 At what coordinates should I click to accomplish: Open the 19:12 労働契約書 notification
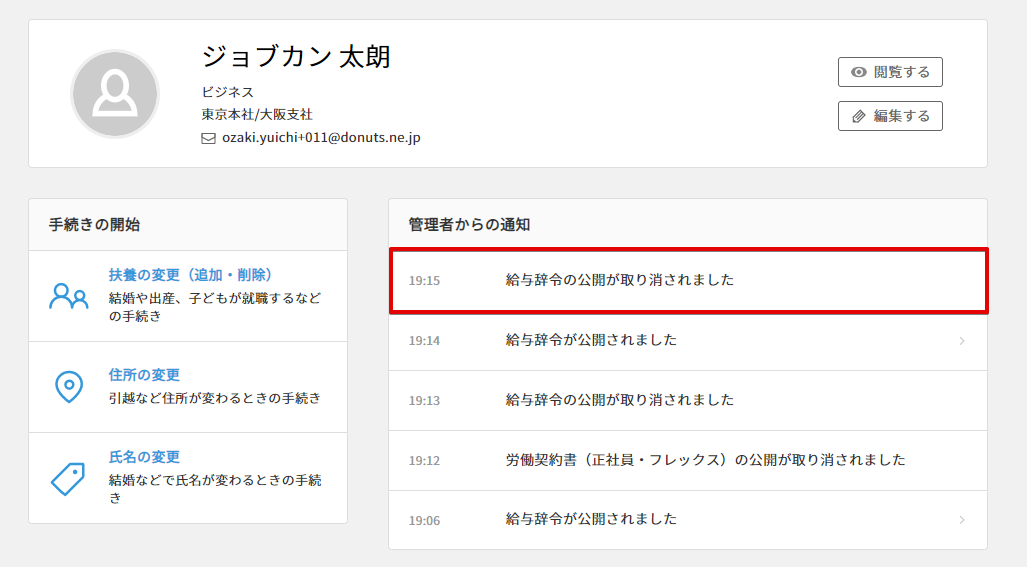click(705, 460)
